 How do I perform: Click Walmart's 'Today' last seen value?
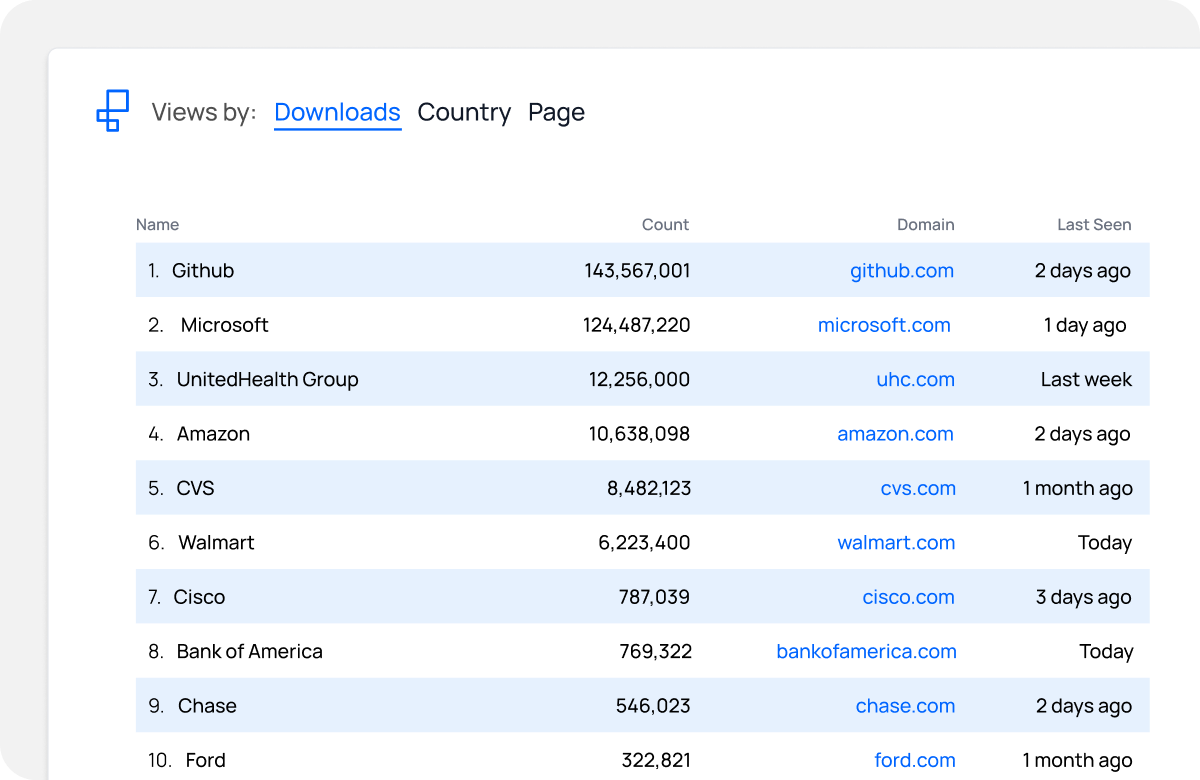point(1105,543)
